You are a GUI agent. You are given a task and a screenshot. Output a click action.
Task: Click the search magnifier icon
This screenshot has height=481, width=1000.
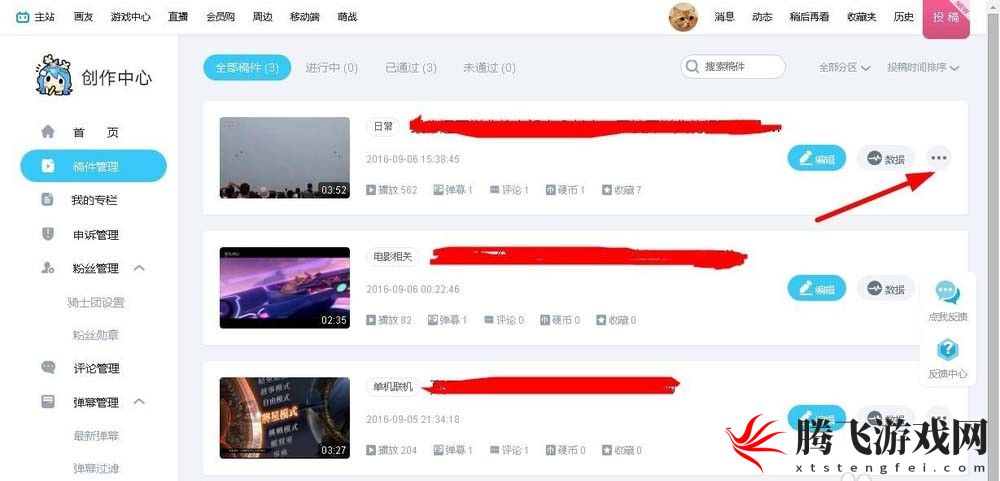click(x=692, y=67)
